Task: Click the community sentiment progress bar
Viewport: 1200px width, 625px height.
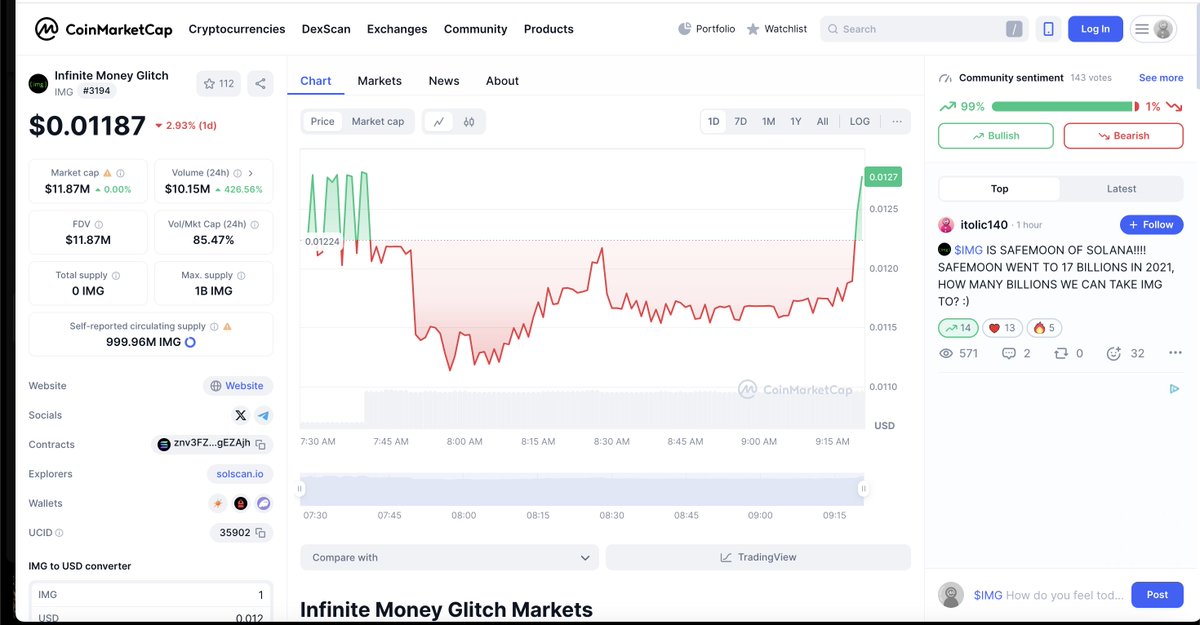Action: 1065,106
